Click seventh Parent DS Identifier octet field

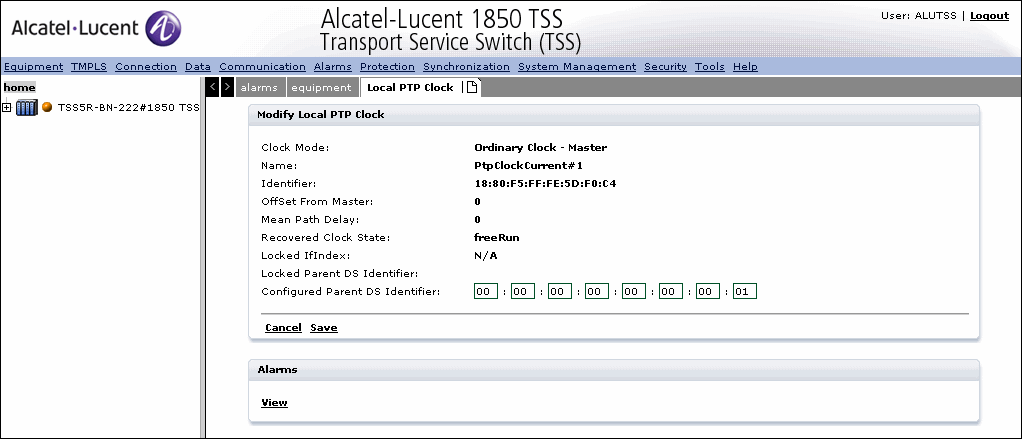(x=708, y=291)
